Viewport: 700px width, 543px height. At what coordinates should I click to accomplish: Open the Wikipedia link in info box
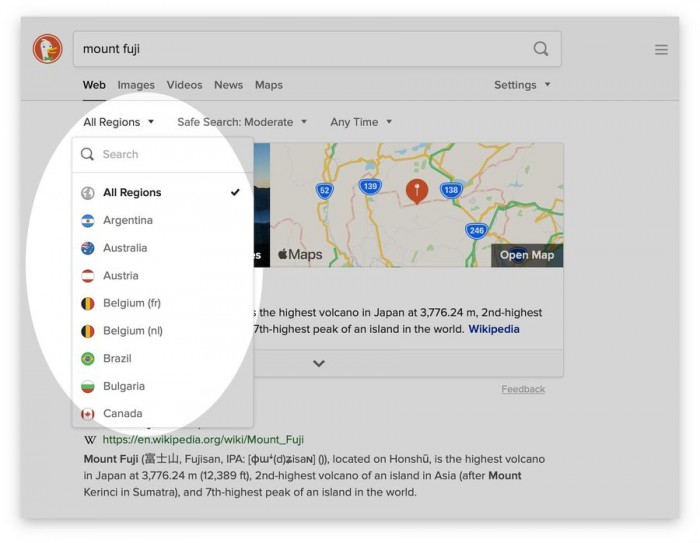pyautogui.click(x=493, y=329)
